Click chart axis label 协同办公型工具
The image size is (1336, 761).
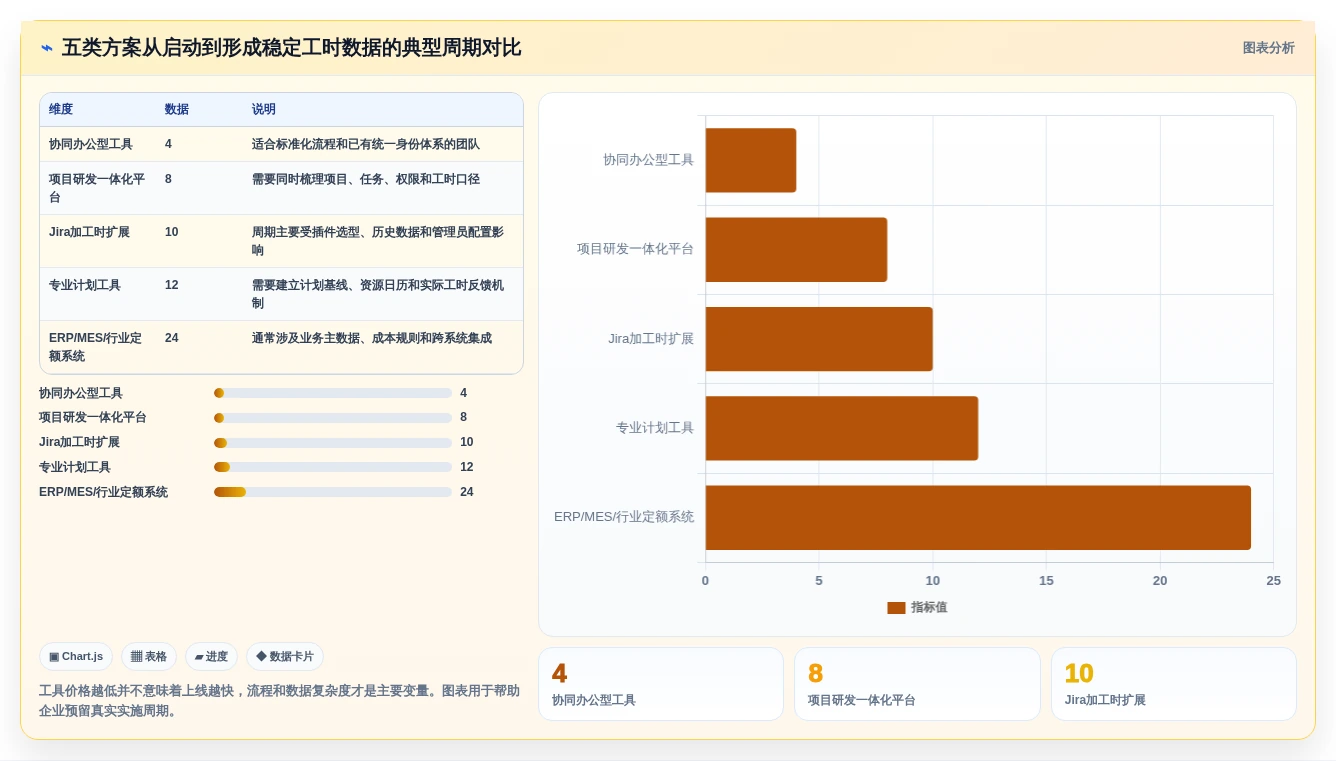648,160
